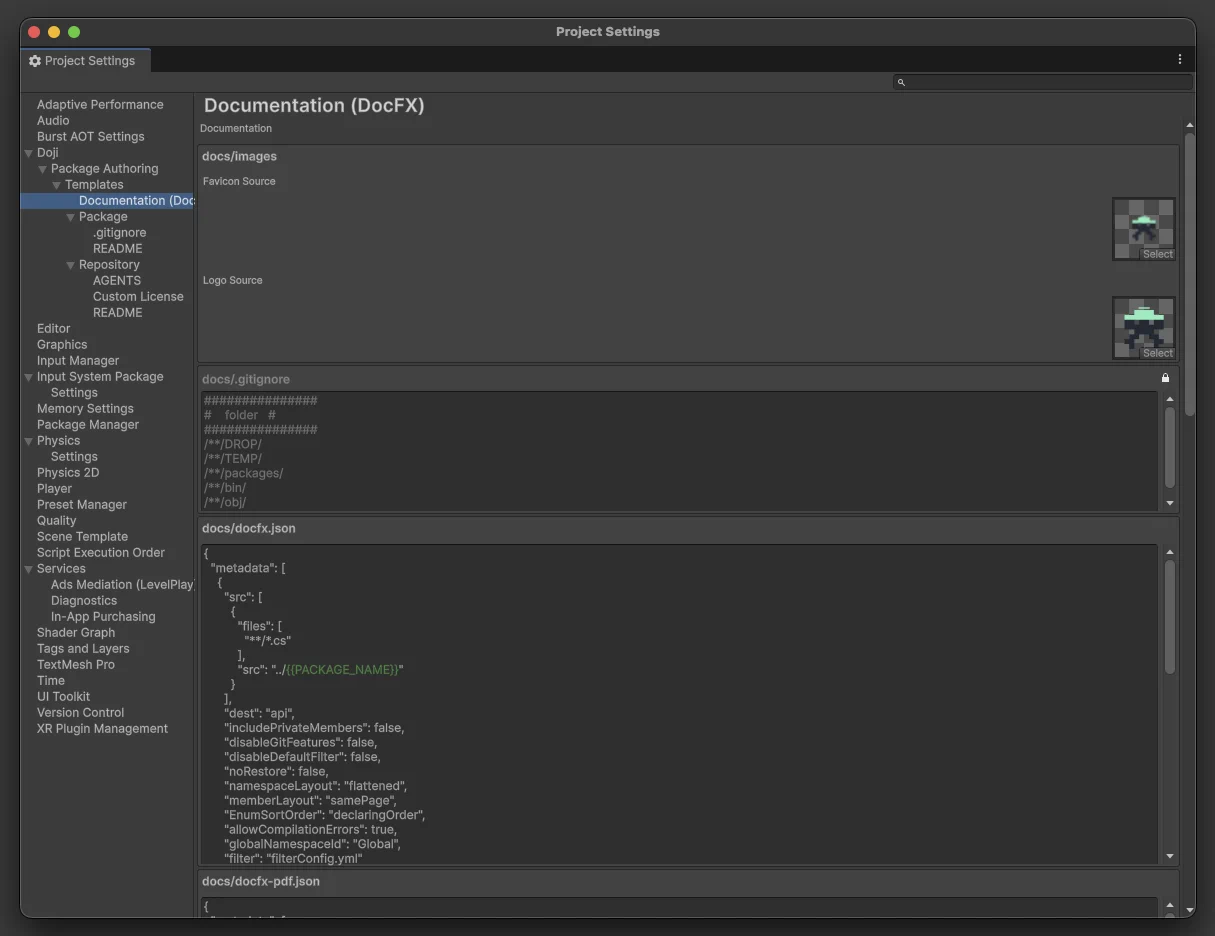This screenshot has width=1215, height=936.
Task: Click Select button under Favicon Source
Action: (1158, 254)
